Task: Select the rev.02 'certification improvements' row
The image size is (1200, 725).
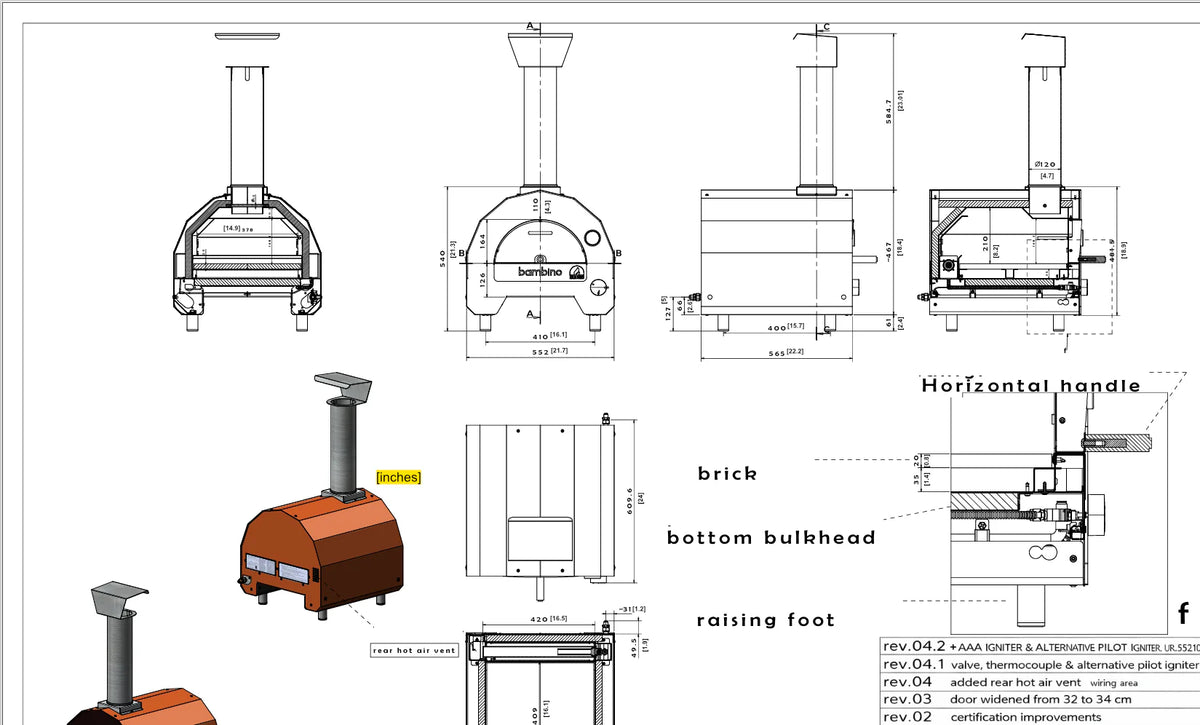Action: pyautogui.click(x=1040, y=716)
